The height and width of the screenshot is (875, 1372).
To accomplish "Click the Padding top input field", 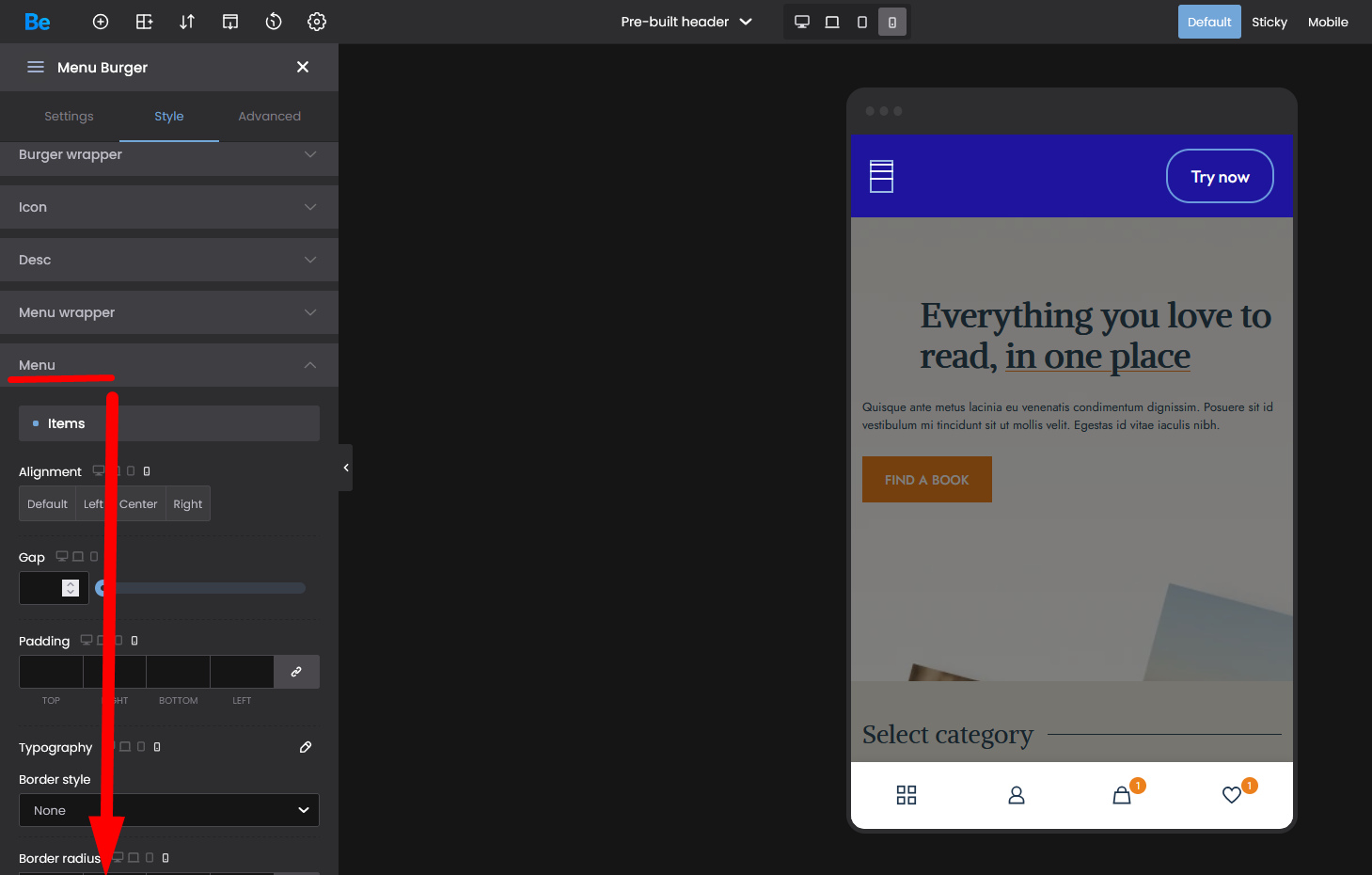I will point(51,672).
